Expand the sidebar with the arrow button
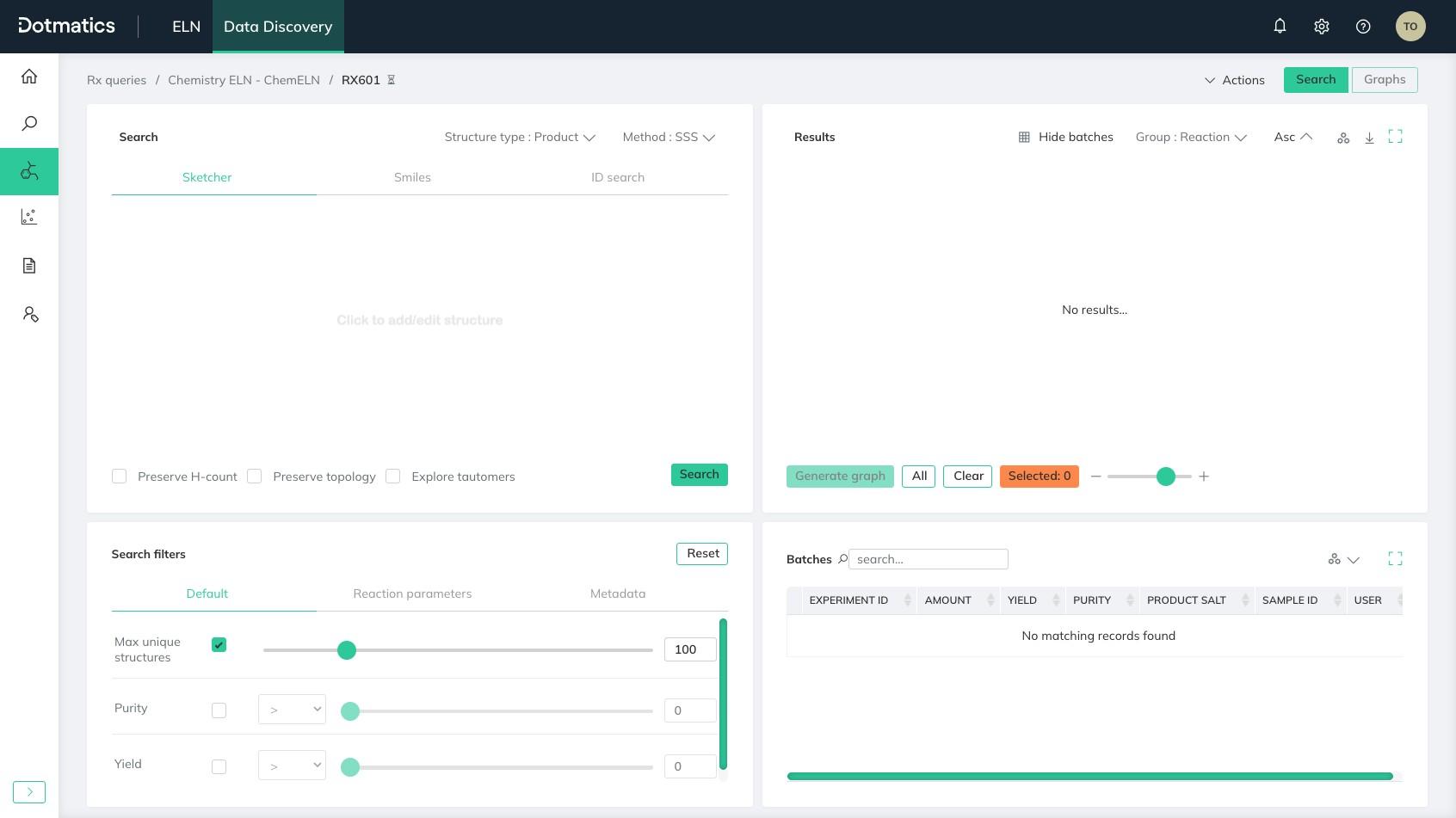The image size is (1456, 818). click(x=29, y=792)
